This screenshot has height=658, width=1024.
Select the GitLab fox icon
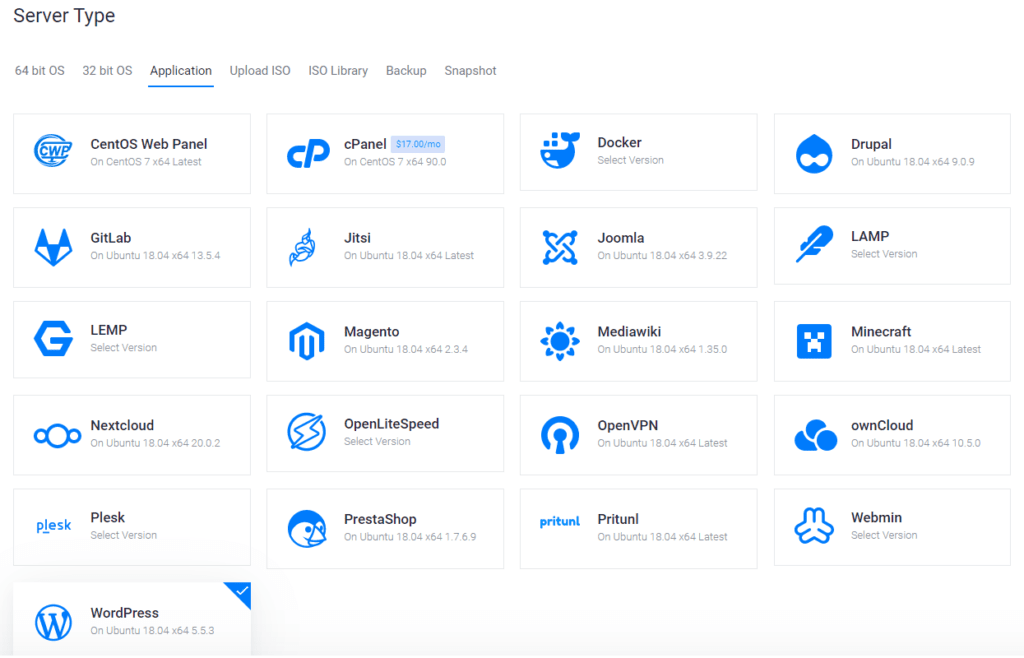tap(53, 246)
